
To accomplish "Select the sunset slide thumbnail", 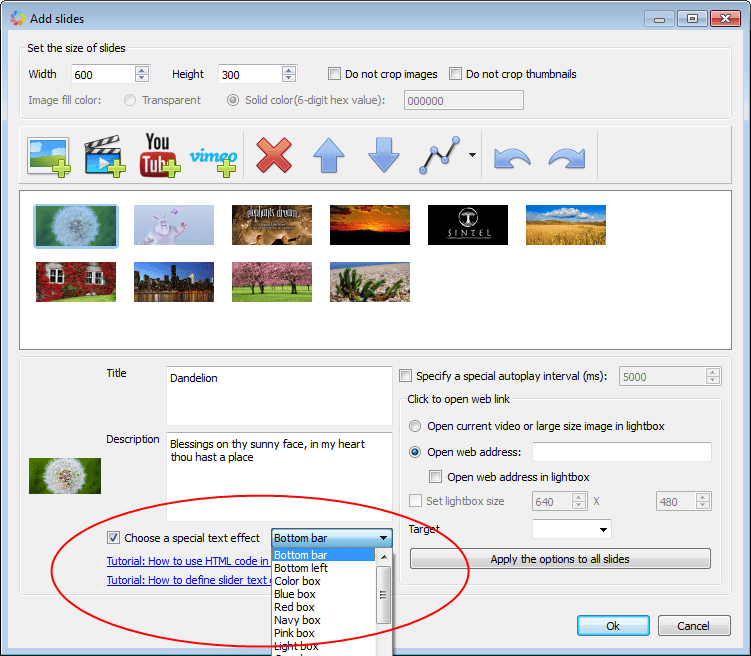I will coord(370,225).
